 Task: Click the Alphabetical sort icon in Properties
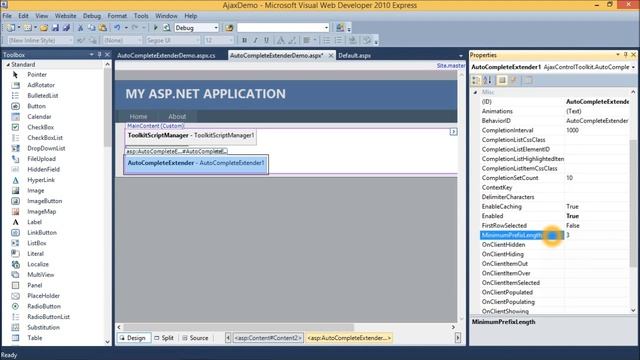(487, 80)
